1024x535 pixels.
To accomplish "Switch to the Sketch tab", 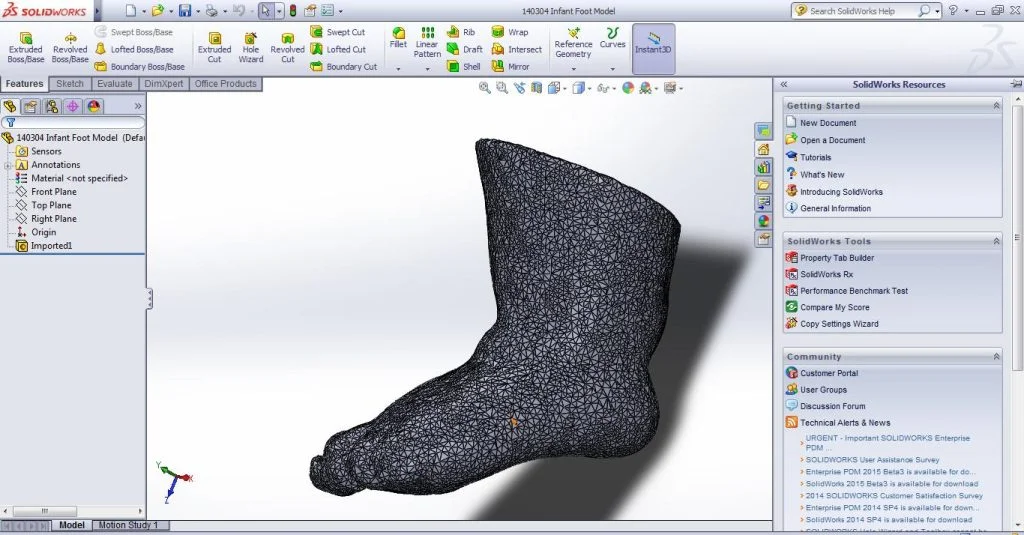I will pyautogui.click(x=70, y=84).
